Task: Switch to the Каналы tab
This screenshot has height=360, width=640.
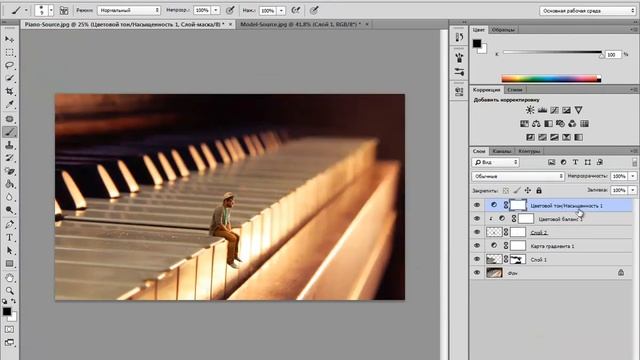Action: click(502, 151)
